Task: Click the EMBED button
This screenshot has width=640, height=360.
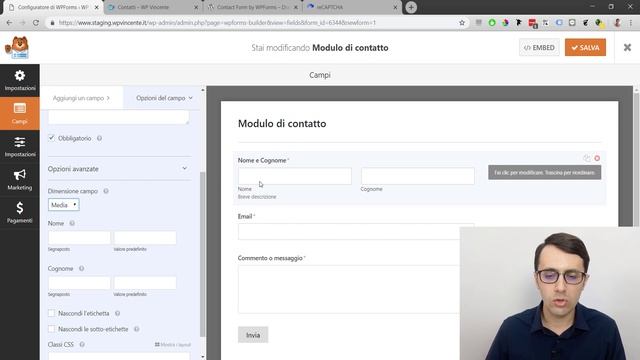Action: tap(539, 48)
